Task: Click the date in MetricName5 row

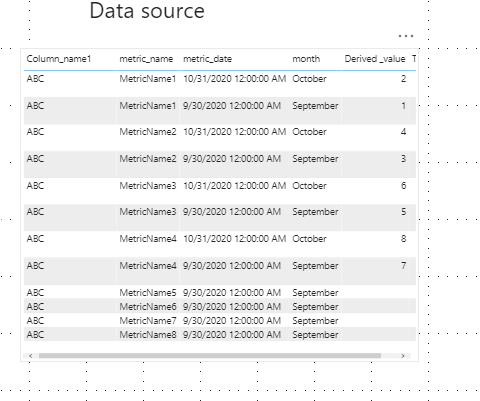Action: point(232,293)
